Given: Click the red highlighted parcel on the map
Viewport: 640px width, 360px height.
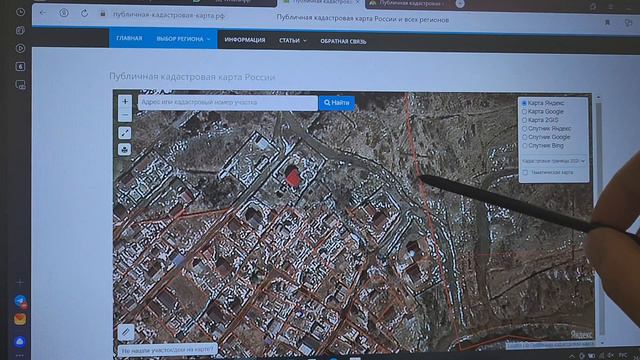Looking at the screenshot, I should click(x=293, y=178).
